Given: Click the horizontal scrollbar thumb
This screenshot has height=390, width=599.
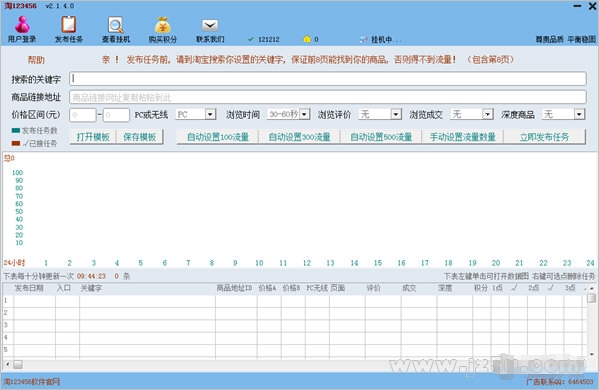Looking at the screenshot, I should (18, 364).
